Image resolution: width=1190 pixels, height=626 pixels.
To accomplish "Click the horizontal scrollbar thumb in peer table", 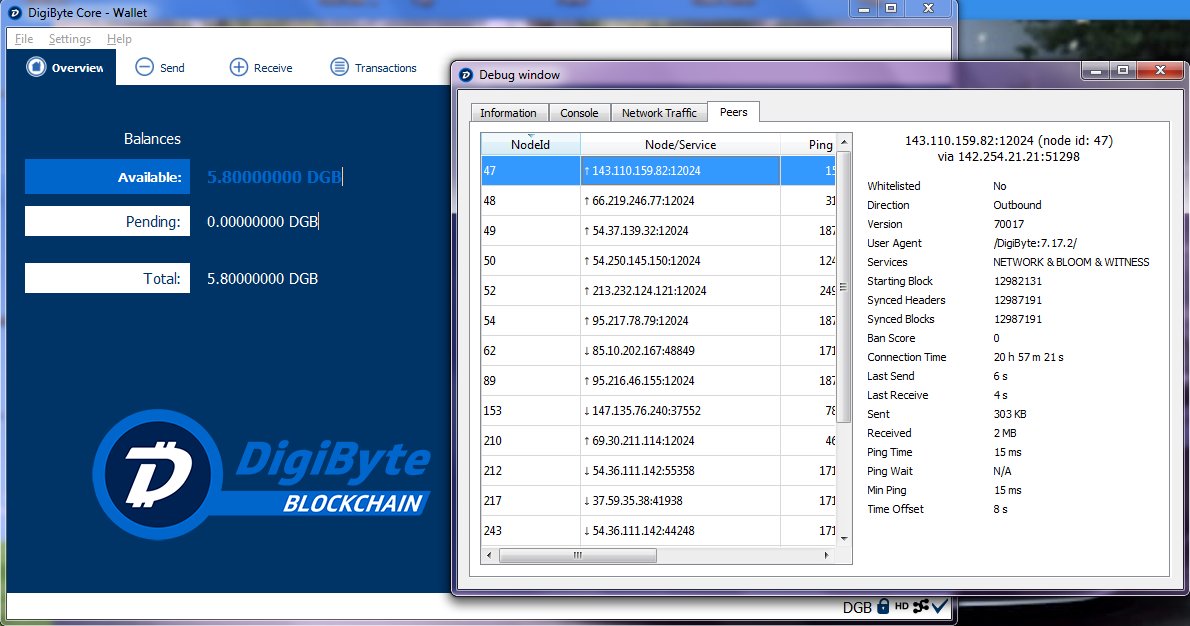I will point(578,555).
